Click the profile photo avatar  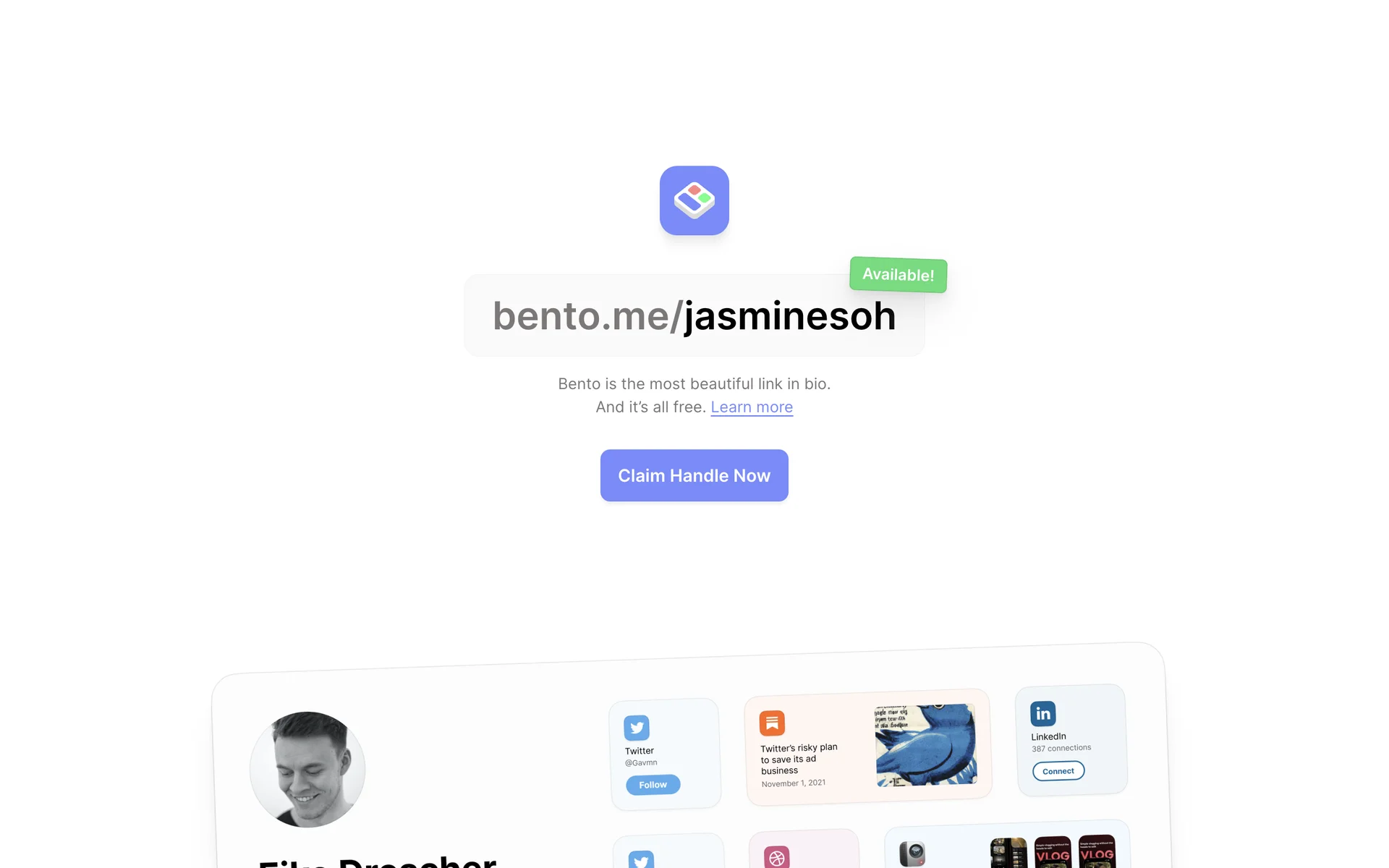[x=307, y=770]
